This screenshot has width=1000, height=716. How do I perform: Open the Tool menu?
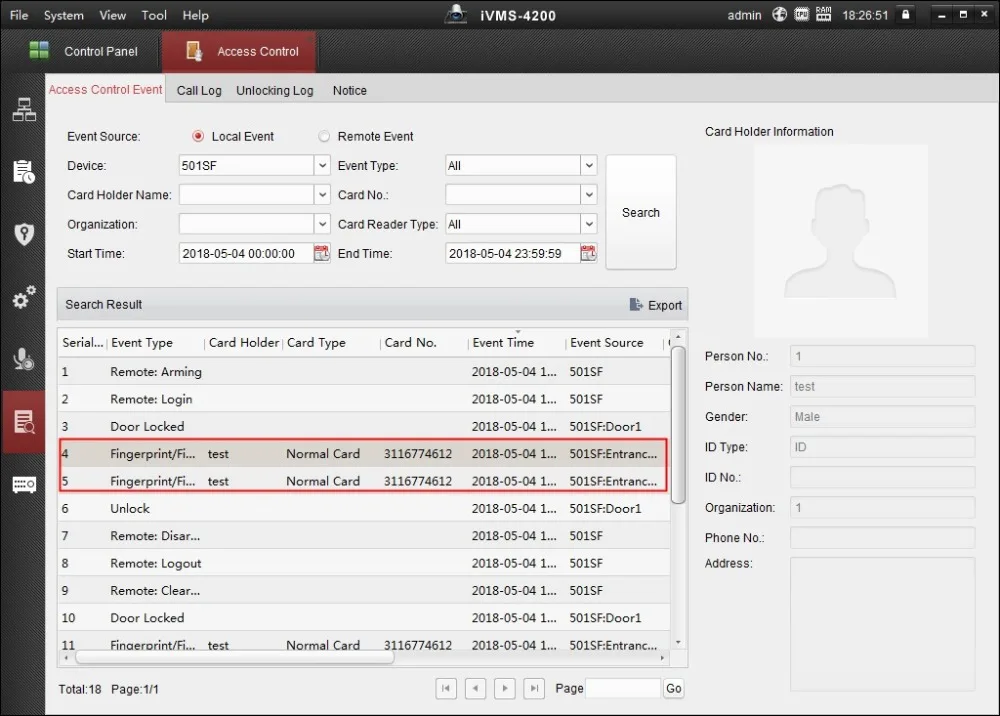tap(154, 15)
